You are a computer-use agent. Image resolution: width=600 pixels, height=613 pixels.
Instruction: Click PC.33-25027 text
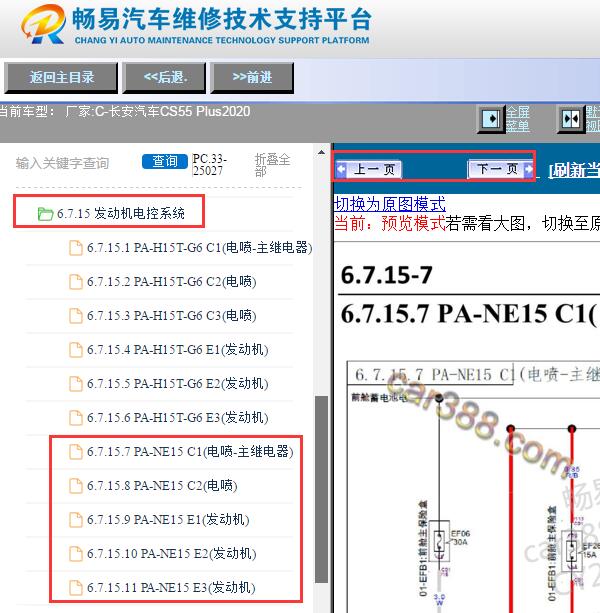210,165
